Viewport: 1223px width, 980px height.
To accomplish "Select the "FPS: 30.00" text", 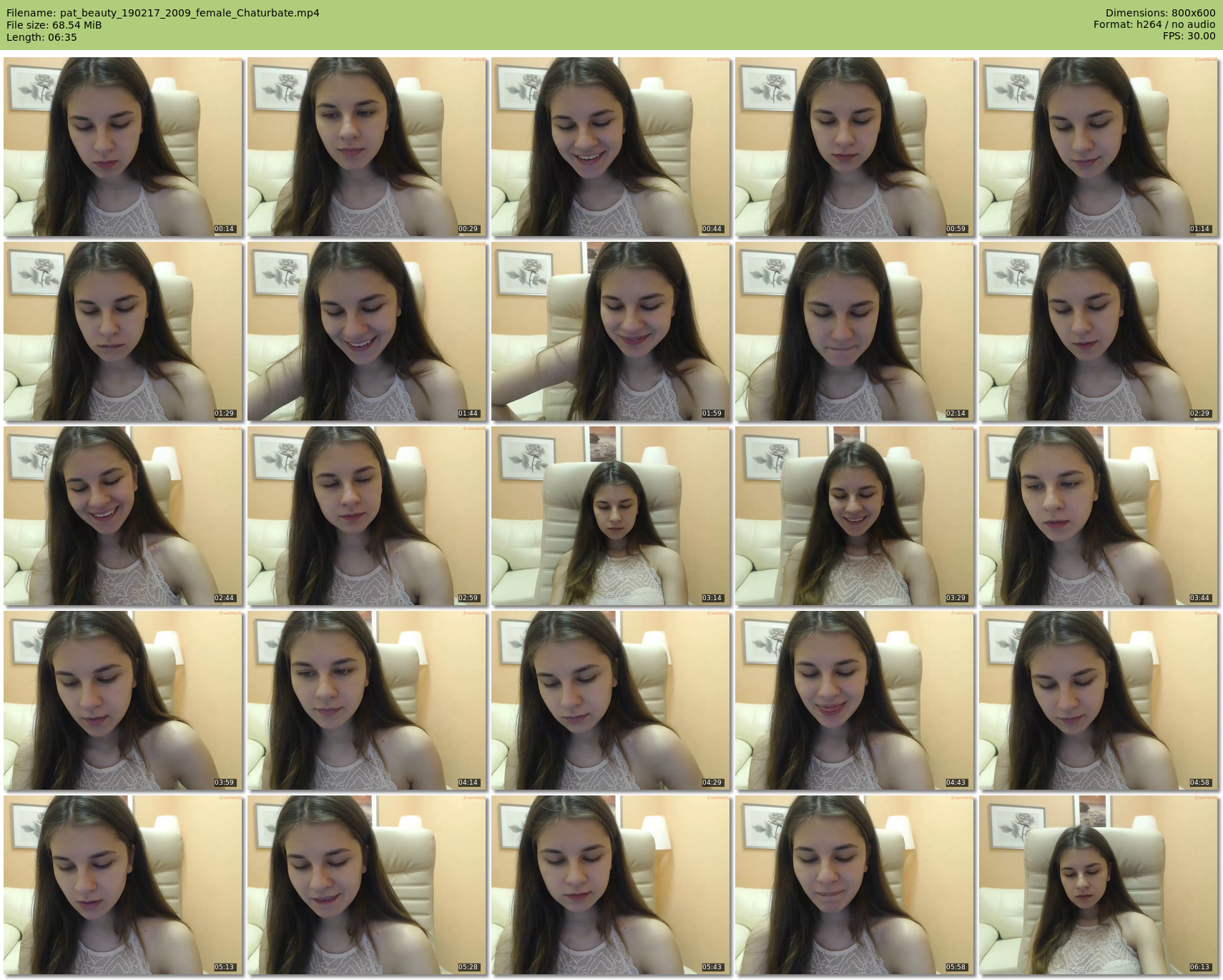I will (1189, 36).
